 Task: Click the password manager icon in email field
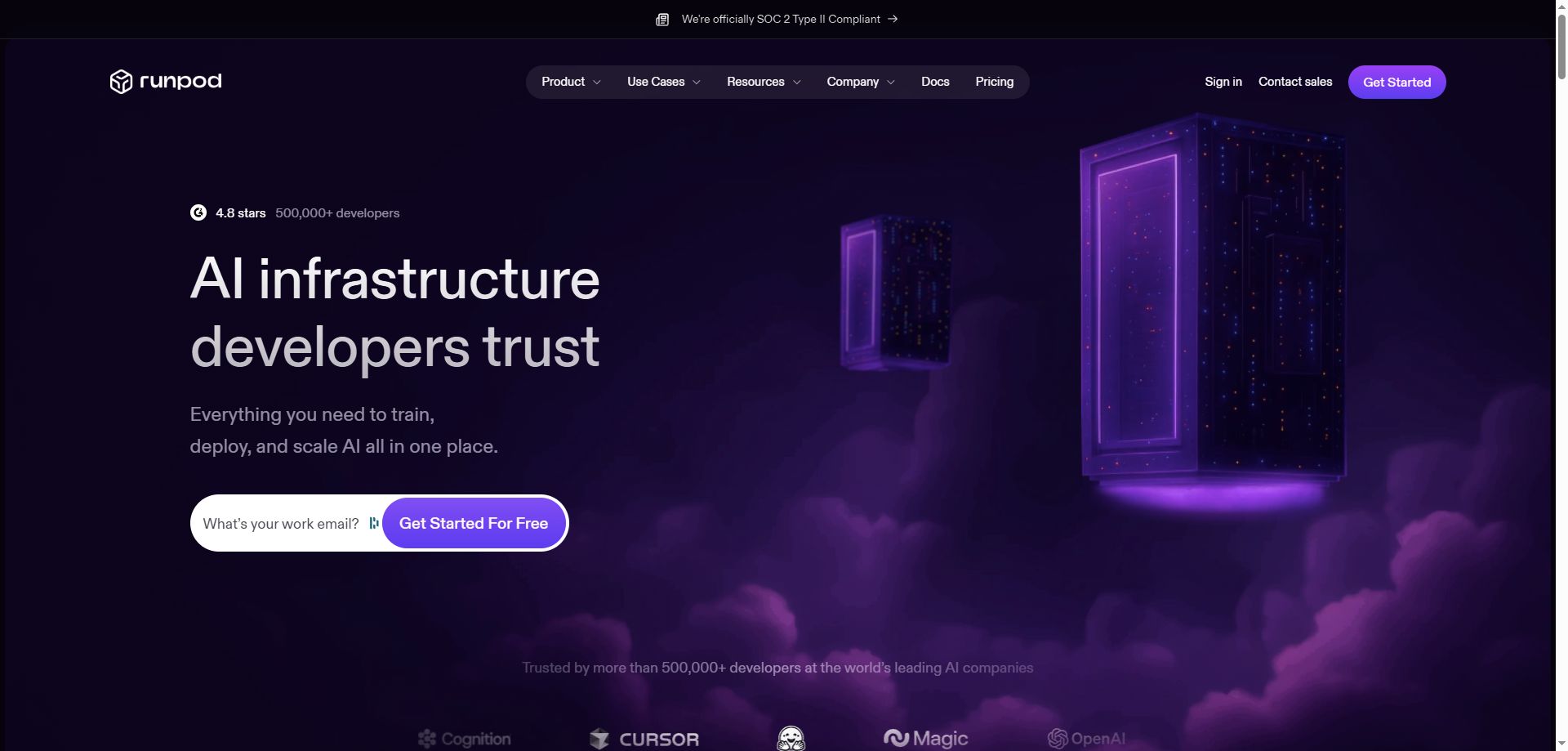click(x=373, y=523)
